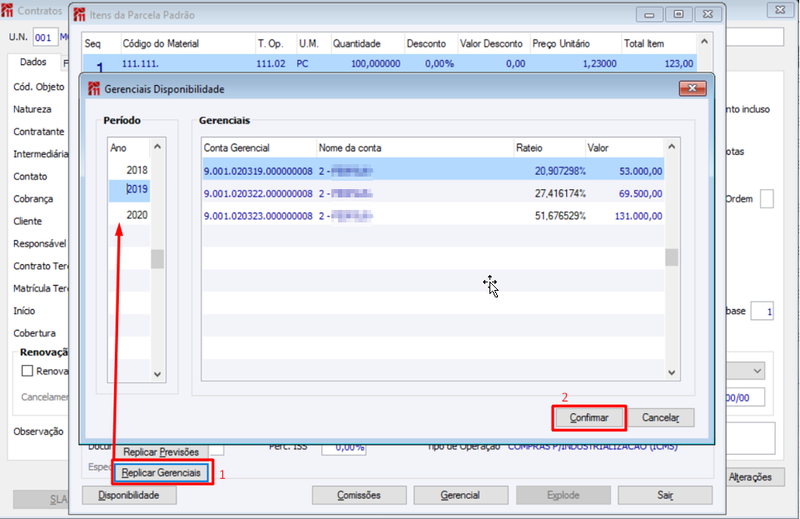Click the Ano column header
The height and width of the screenshot is (519, 800).
click(129, 148)
